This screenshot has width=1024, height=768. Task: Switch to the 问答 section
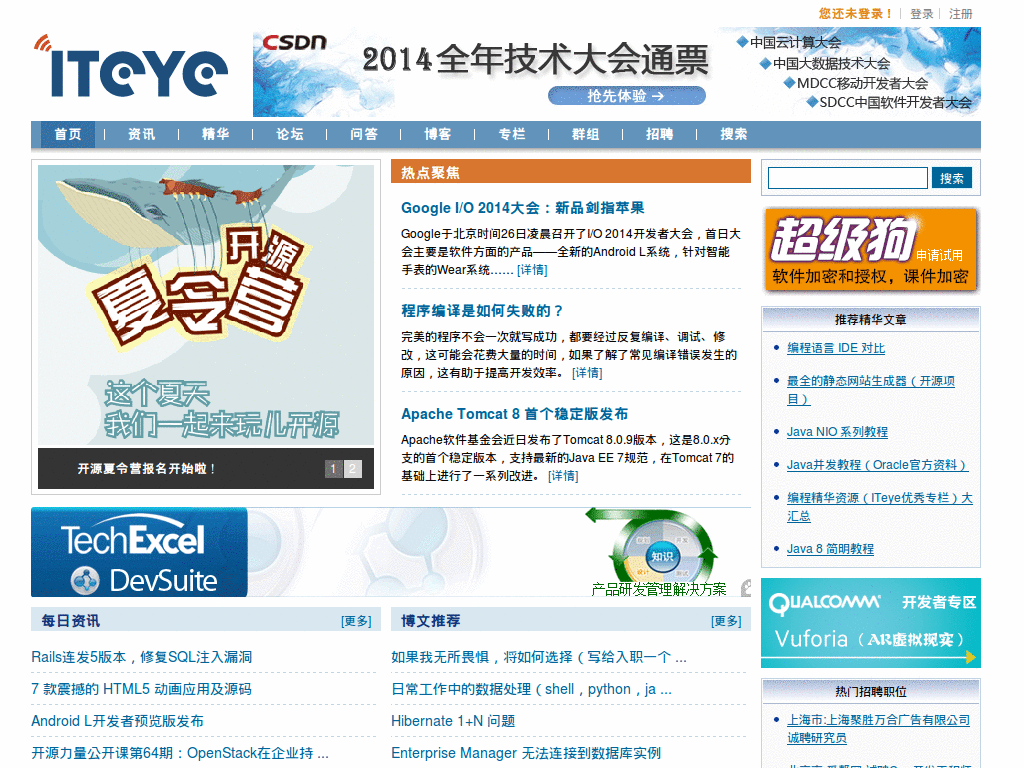tap(364, 134)
